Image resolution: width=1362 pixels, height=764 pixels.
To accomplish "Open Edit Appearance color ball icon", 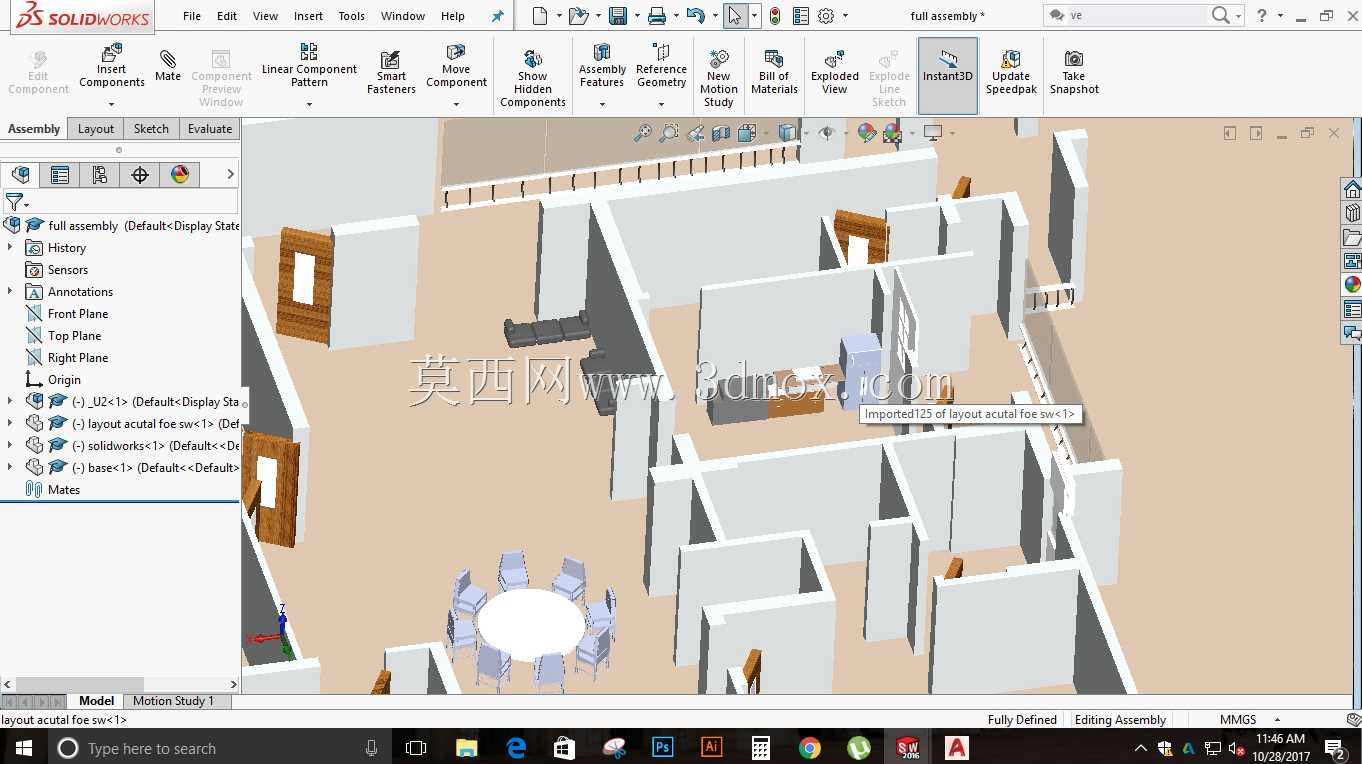I will tap(867, 133).
